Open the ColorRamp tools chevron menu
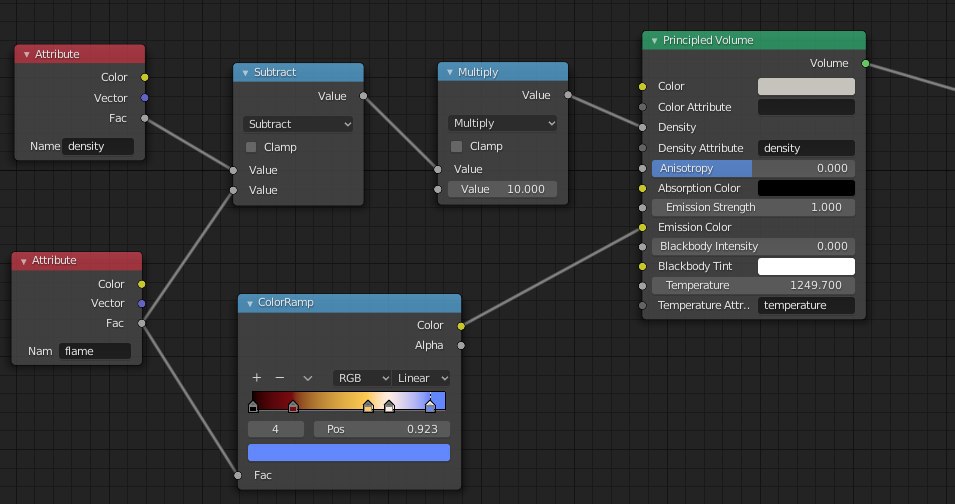Screen dimensions: 955x504 point(308,378)
